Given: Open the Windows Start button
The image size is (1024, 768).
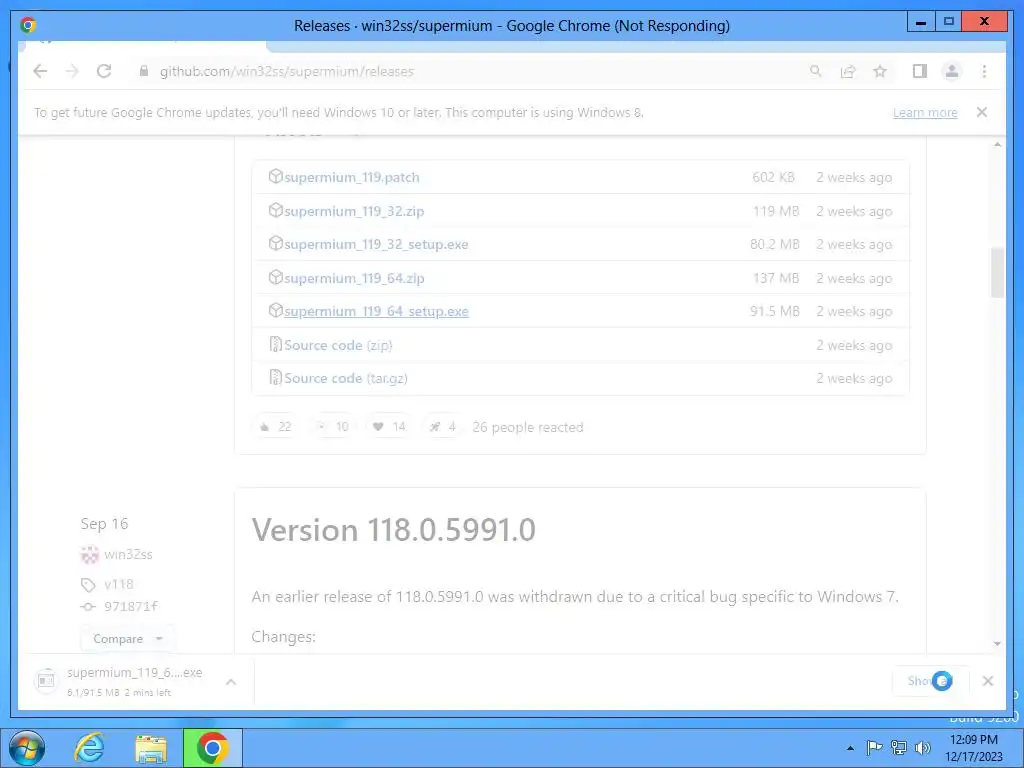Looking at the screenshot, I should point(27,748).
